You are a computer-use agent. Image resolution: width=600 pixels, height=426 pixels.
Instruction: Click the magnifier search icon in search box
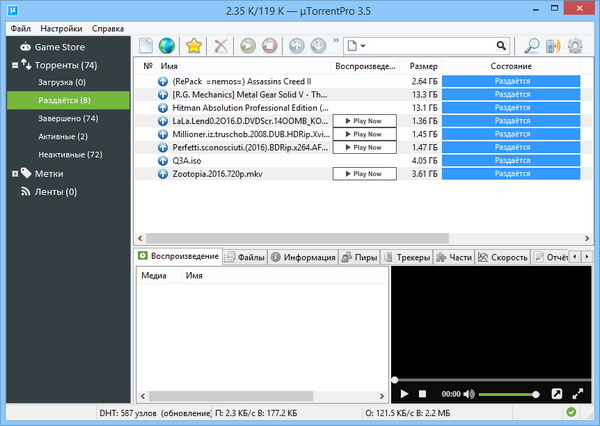click(x=501, y=46)
